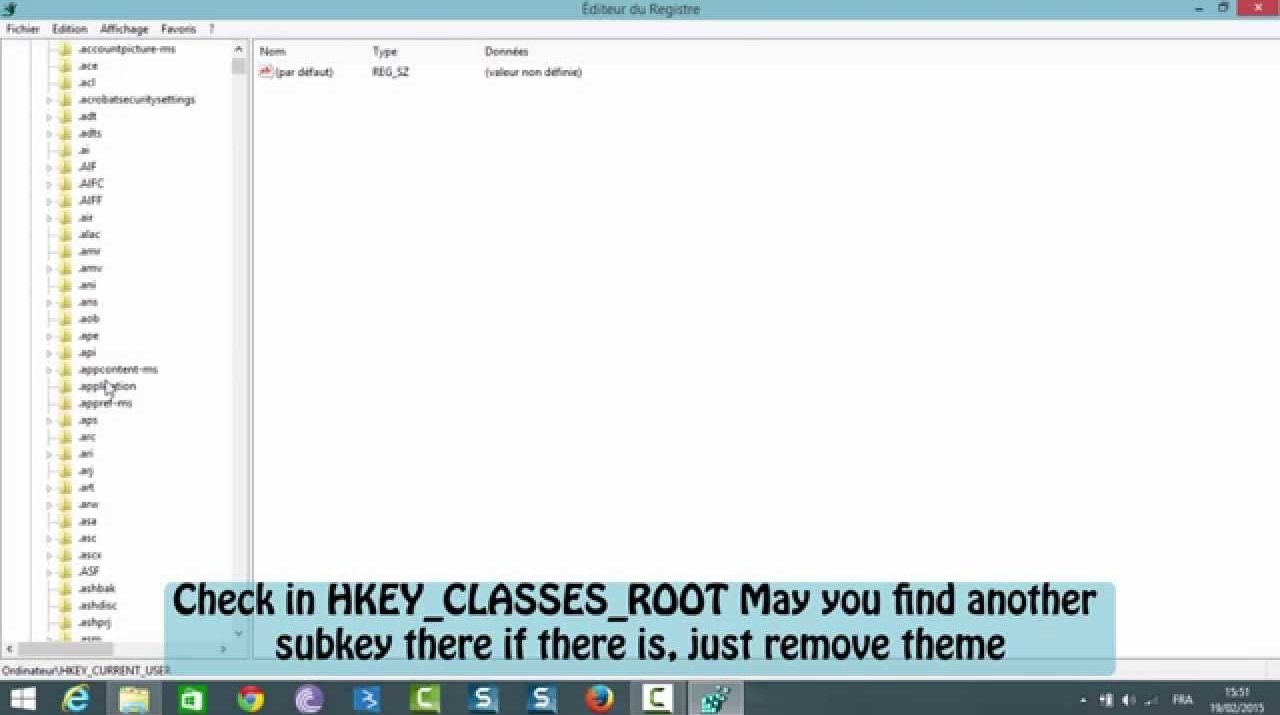
Task: Click the (par défaut) registry value icon
Action: pos(266,72)
